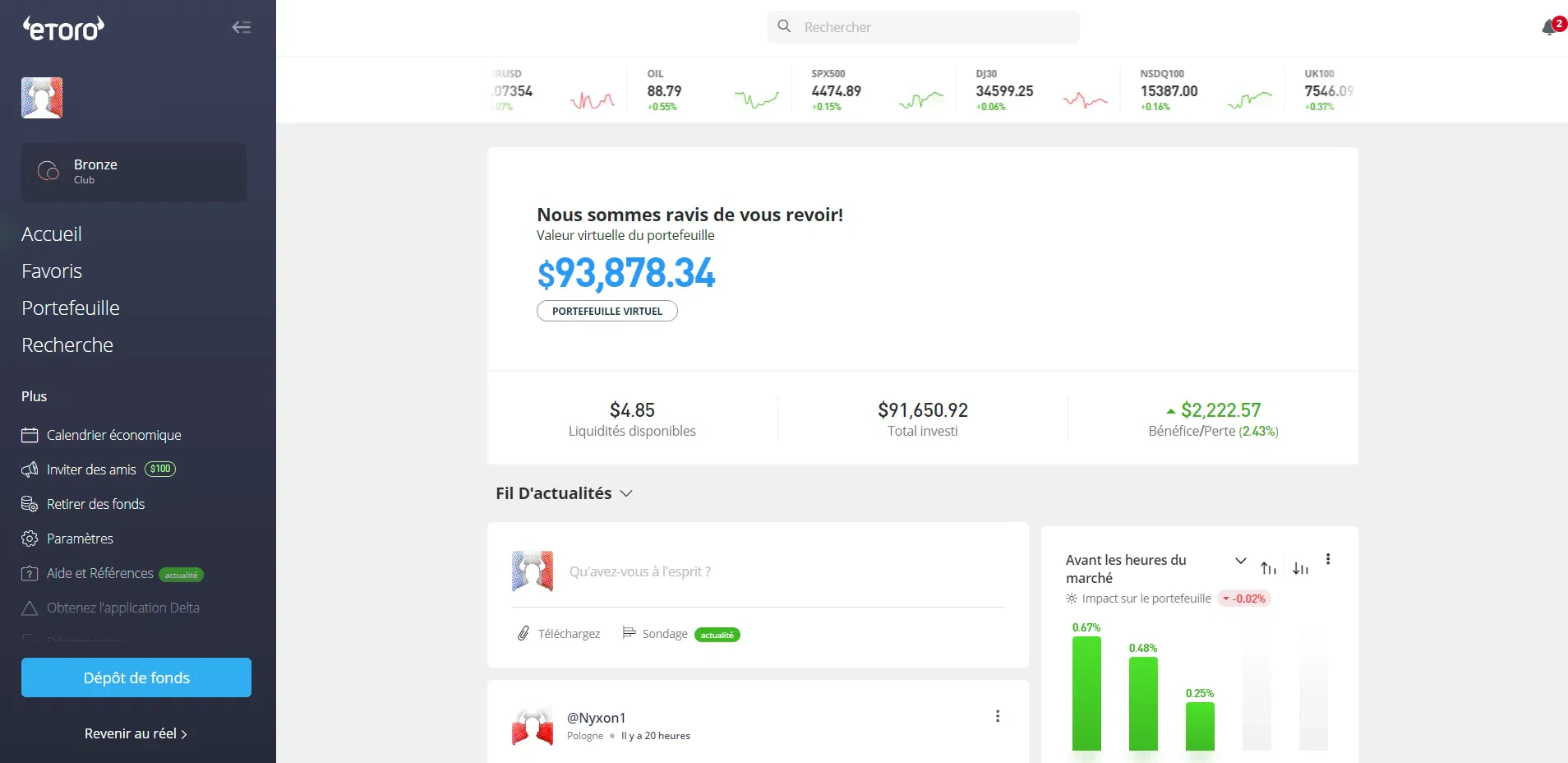Click the gear icon for Paramètres
1568x763 pixels.
point(30,539)
